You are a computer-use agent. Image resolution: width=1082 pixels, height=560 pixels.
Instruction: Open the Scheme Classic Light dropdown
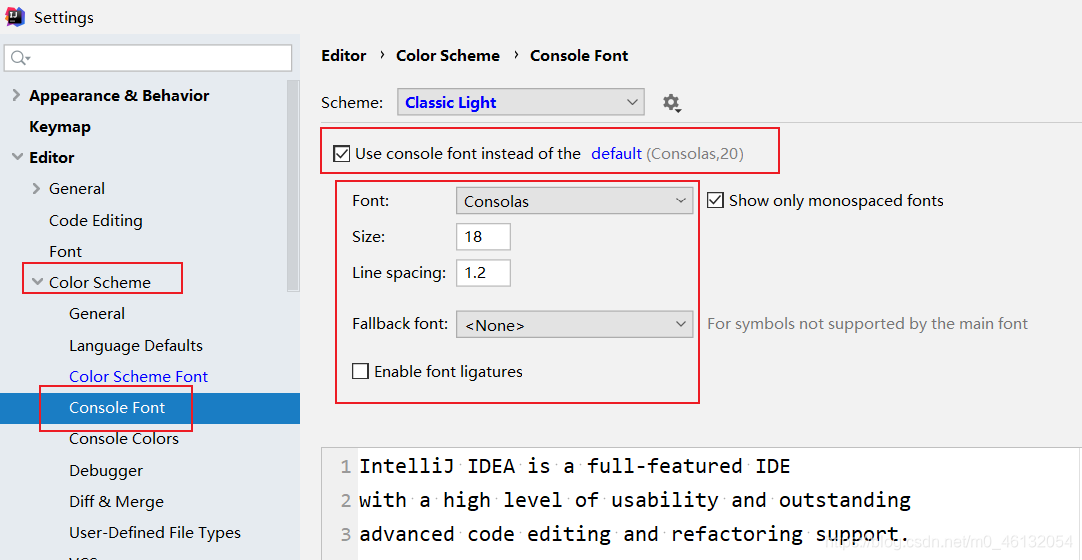pyautogui.click(x=520, y=102)
